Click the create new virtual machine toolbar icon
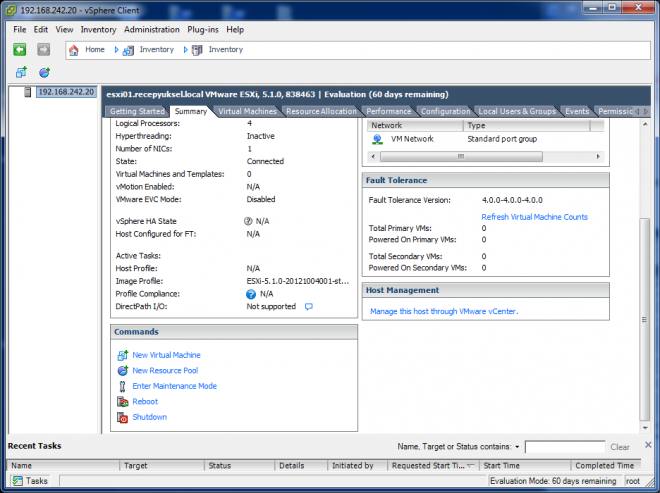 21,72
